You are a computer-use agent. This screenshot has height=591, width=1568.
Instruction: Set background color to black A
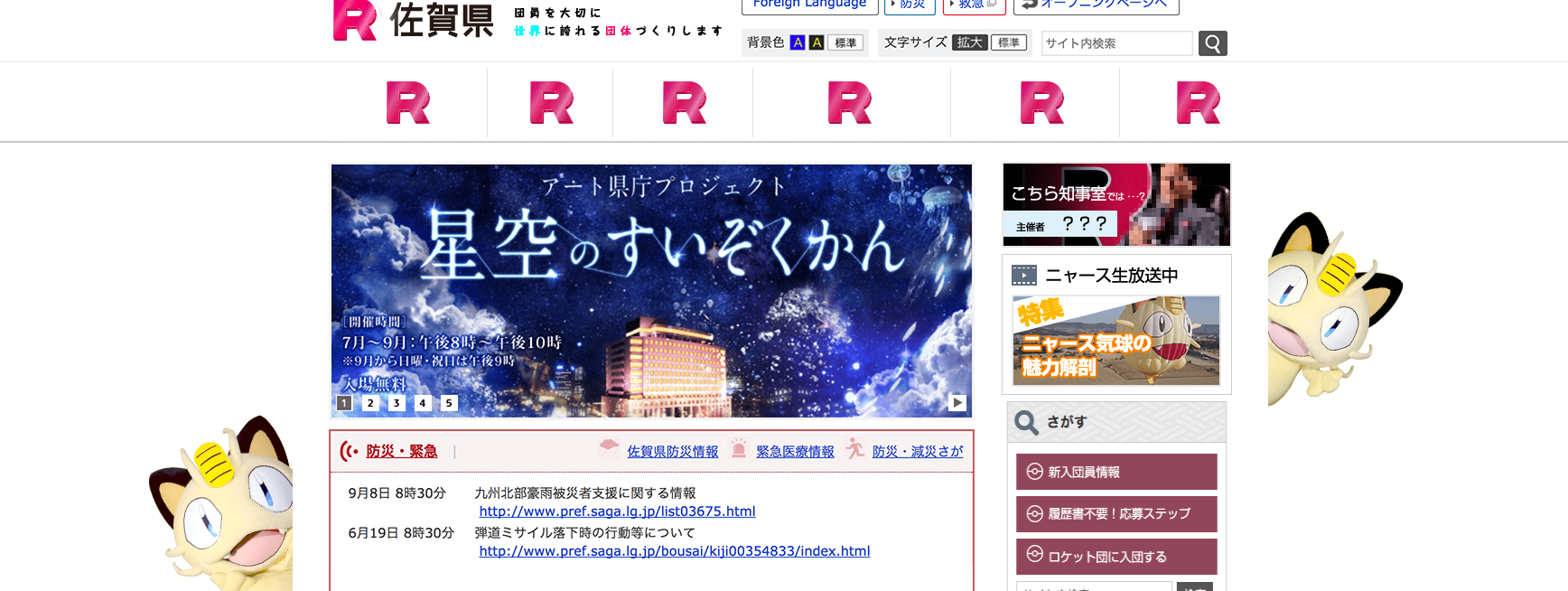[817, 42]
